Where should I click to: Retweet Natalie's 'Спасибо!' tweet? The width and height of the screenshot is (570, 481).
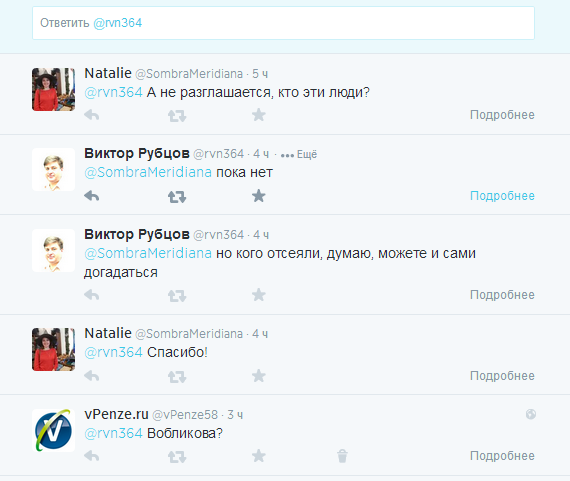177,377
